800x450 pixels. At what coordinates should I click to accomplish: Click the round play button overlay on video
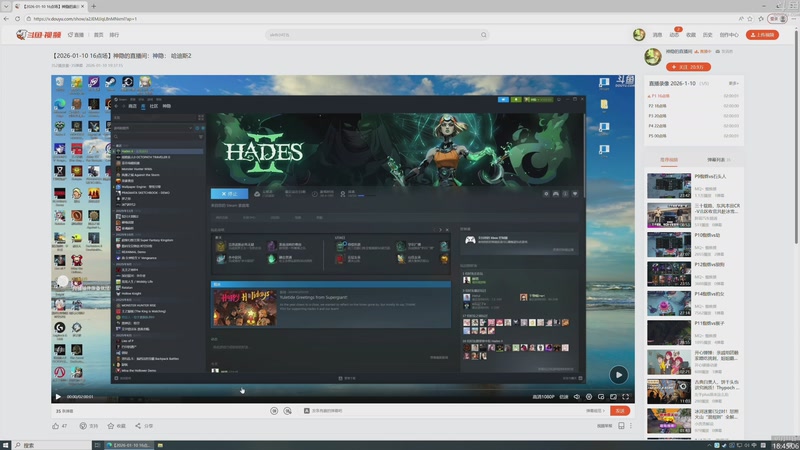[x=618, y=375]
